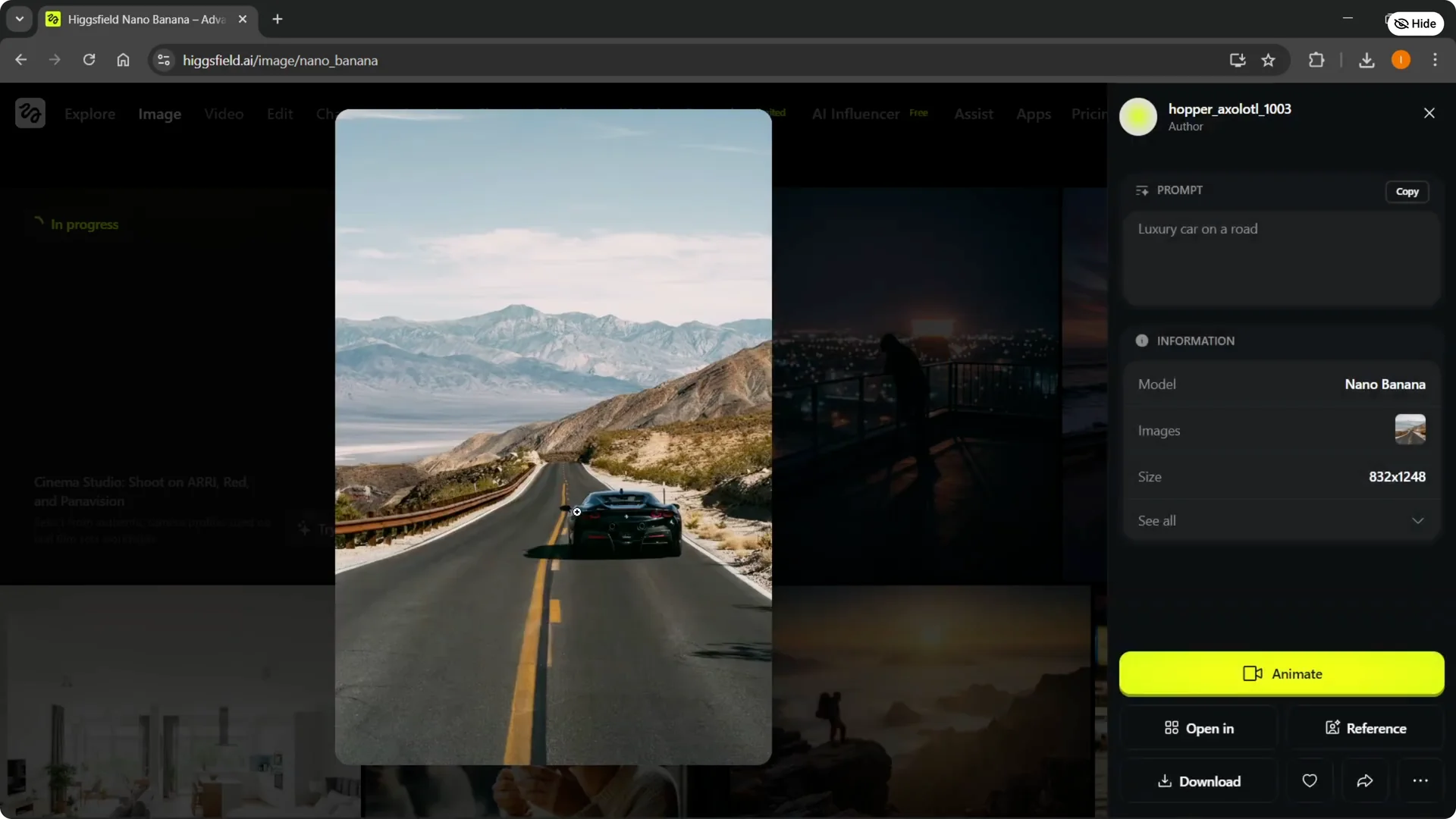Click the Luxury car prompt text field
This screenshot has height=819, width=1456.
click(1282, 258)
